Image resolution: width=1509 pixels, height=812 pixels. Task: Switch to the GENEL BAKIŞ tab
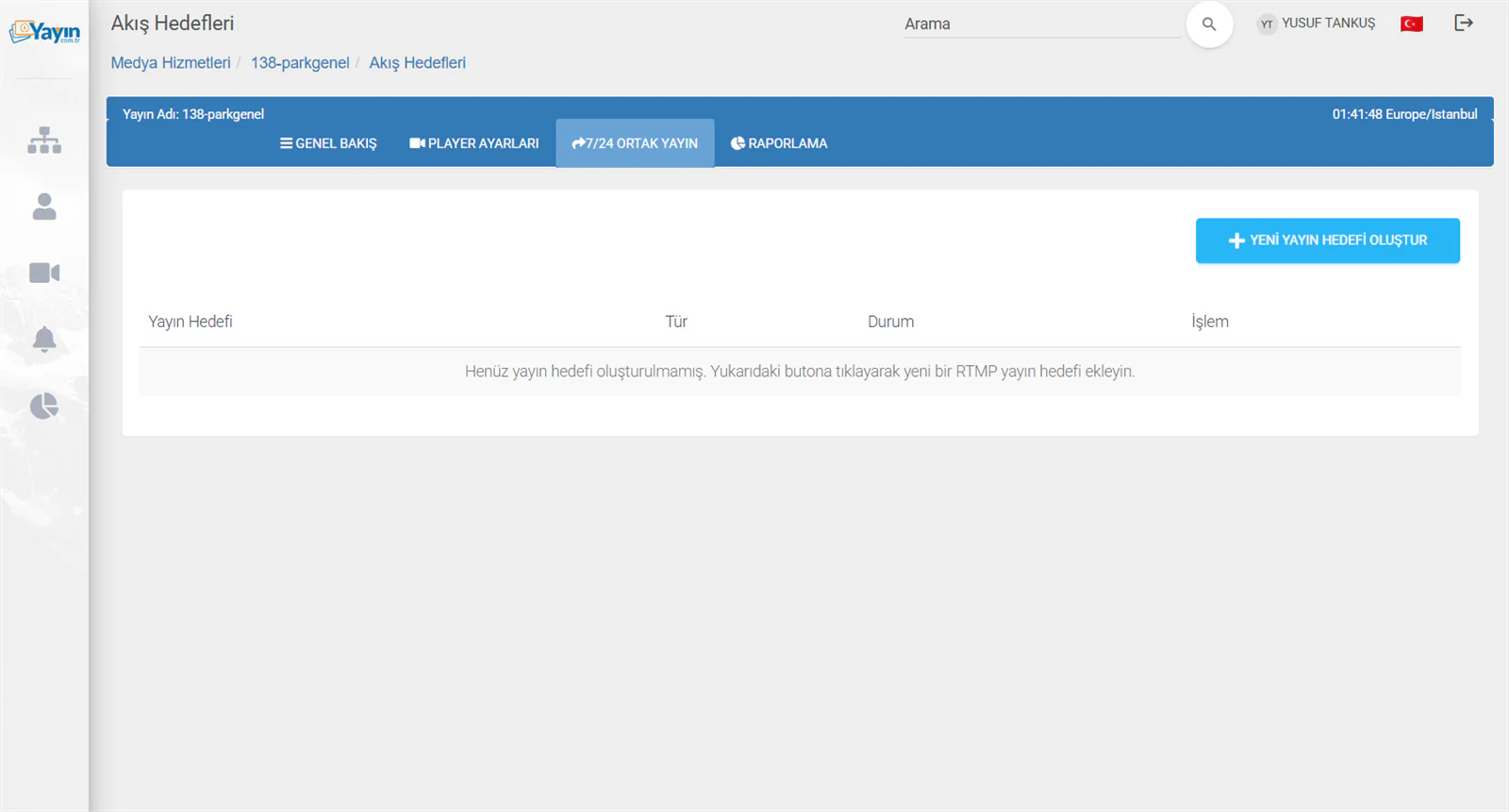pos(328,143)
